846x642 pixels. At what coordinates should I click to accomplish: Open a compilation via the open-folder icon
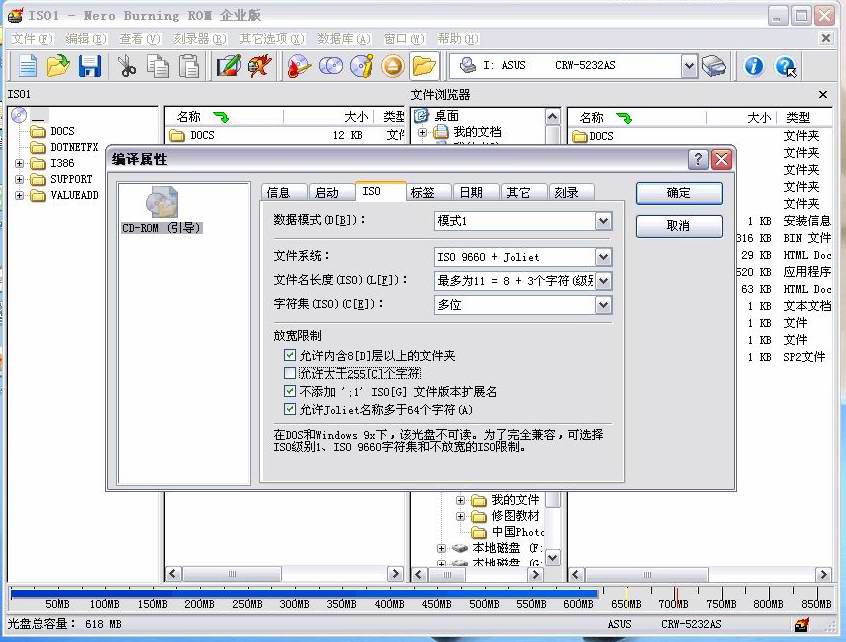point(58,66)
